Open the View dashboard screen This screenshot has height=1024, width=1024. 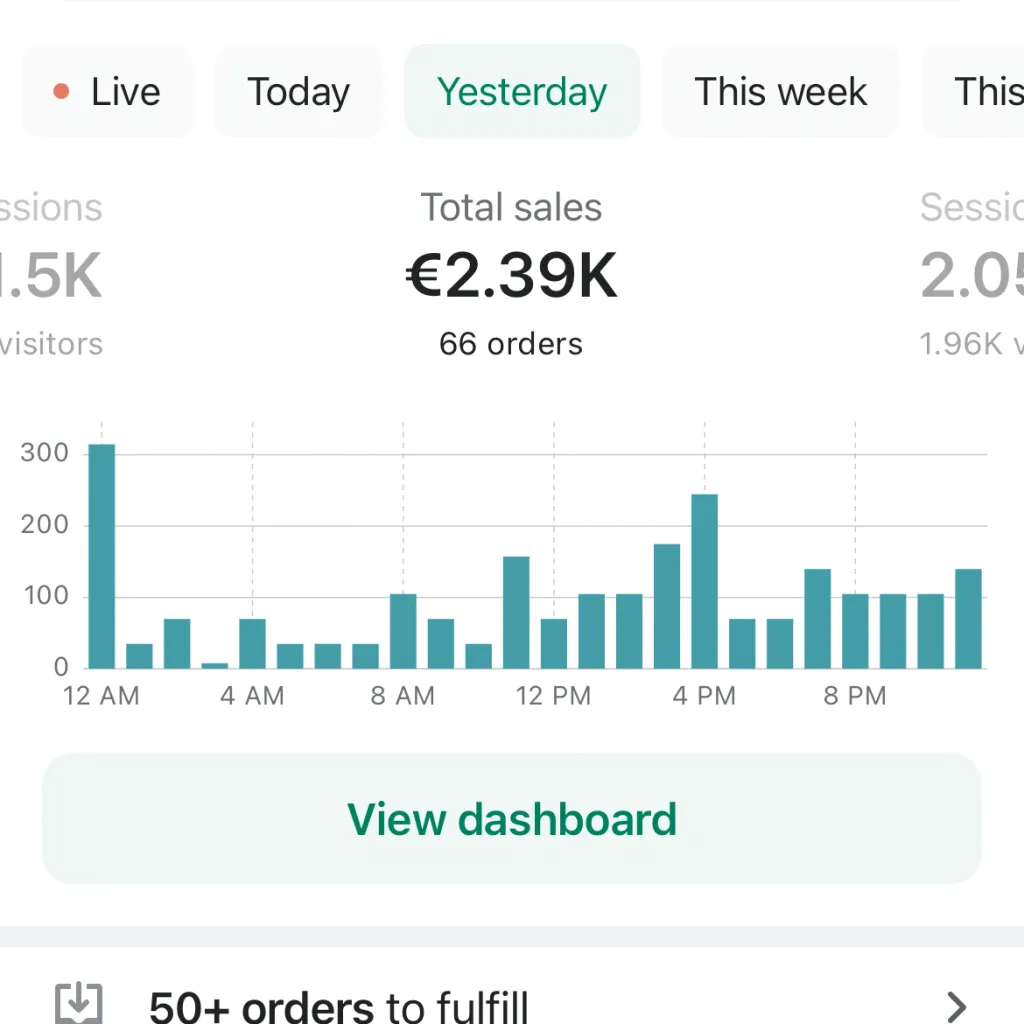511,819
